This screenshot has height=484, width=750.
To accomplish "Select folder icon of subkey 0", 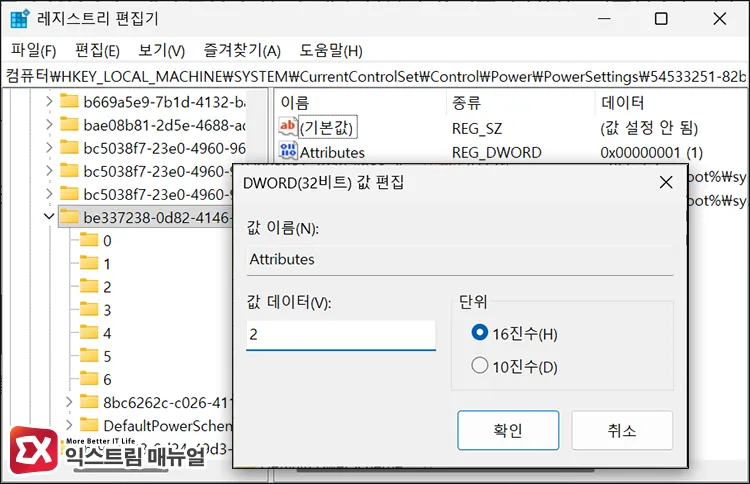I will tap(89, 240).
